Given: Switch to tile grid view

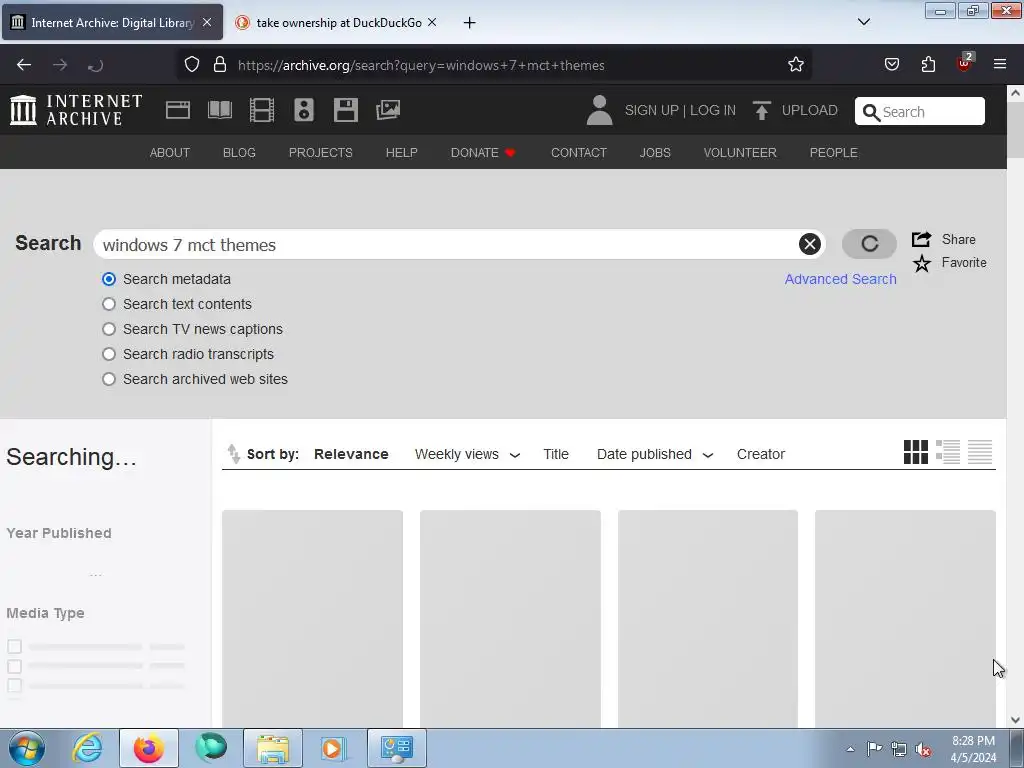Looking at the screenshot, I should (x=916, y=452).
